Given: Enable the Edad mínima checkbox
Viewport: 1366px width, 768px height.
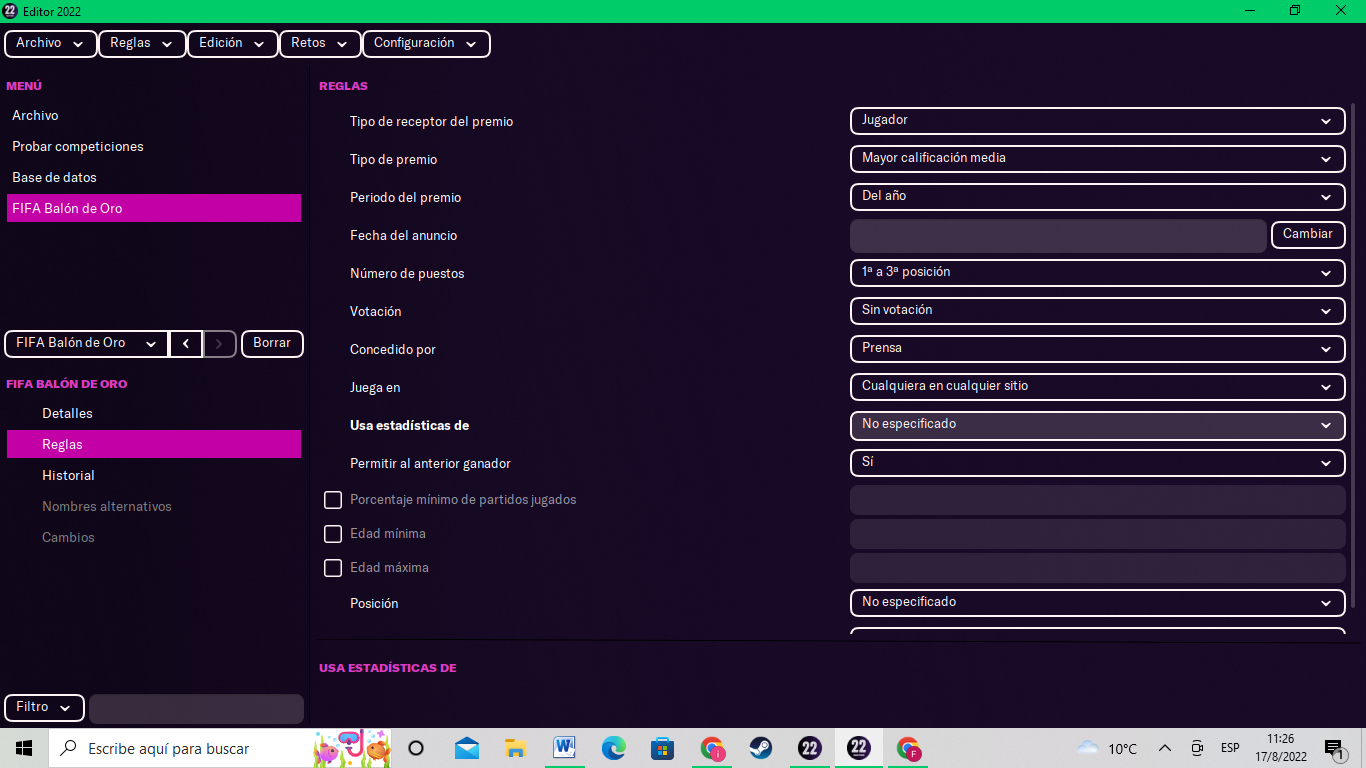Looking at the screenshot, I should (x=333, y=533).
